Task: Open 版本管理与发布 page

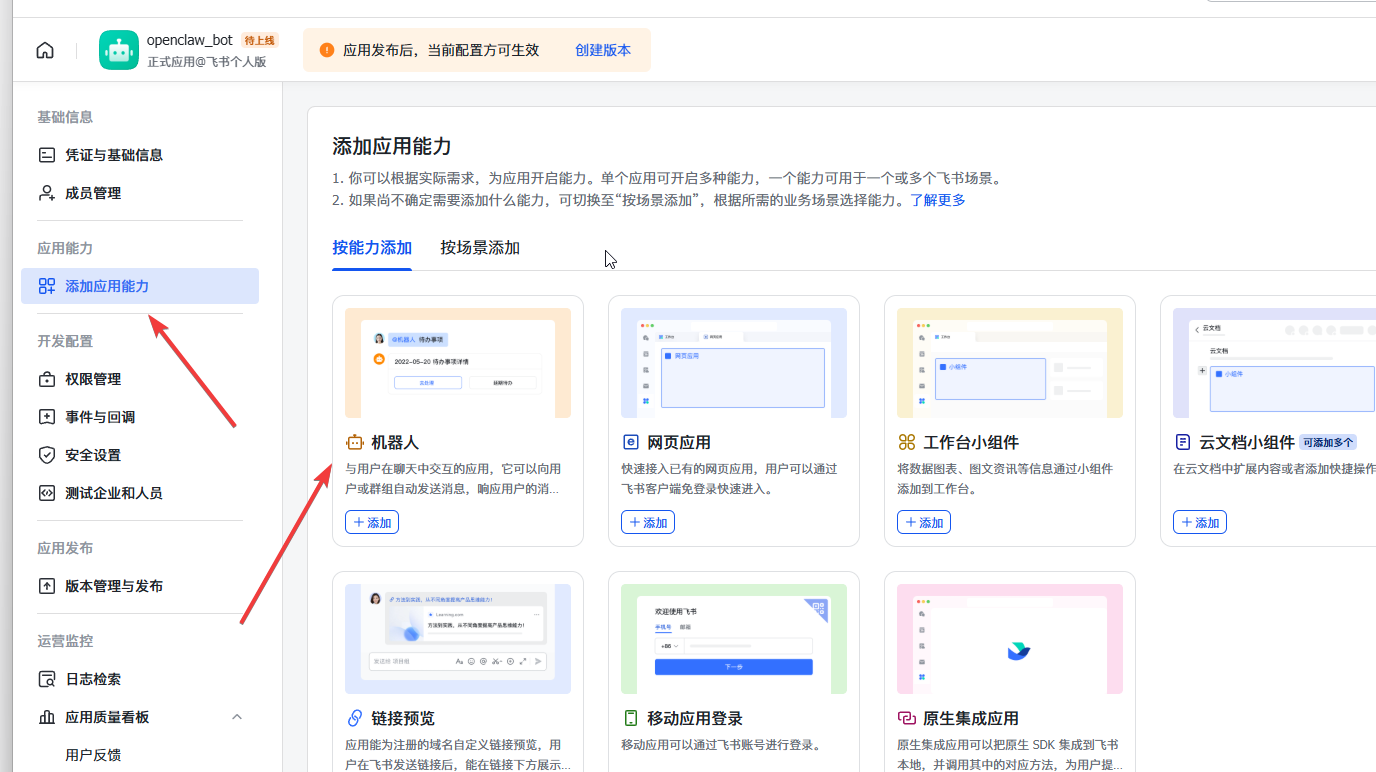Action: [x=113, y=586]
